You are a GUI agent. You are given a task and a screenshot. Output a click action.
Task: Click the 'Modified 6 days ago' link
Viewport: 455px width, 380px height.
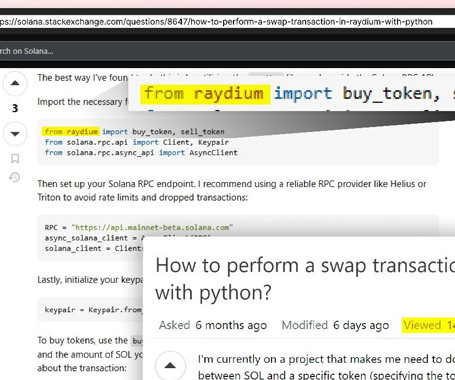[335, 325]
